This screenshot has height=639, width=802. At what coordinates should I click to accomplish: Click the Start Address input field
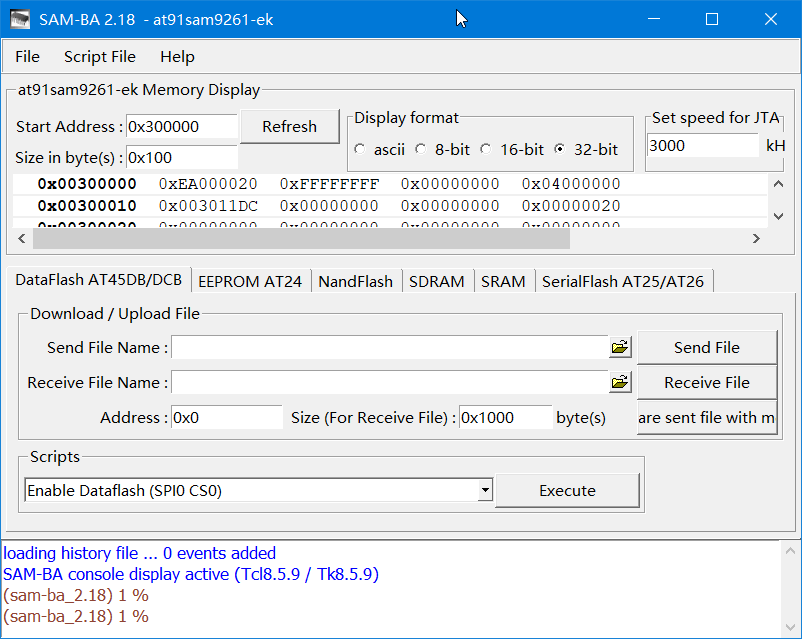coord(182,127)
